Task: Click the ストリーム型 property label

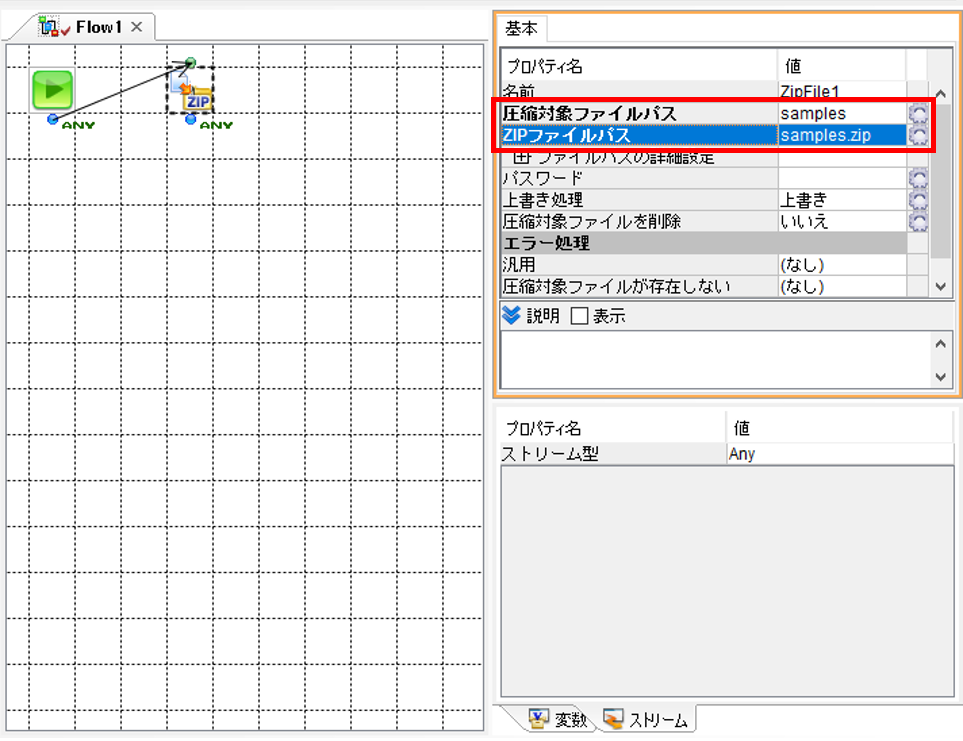Action: 613,454
